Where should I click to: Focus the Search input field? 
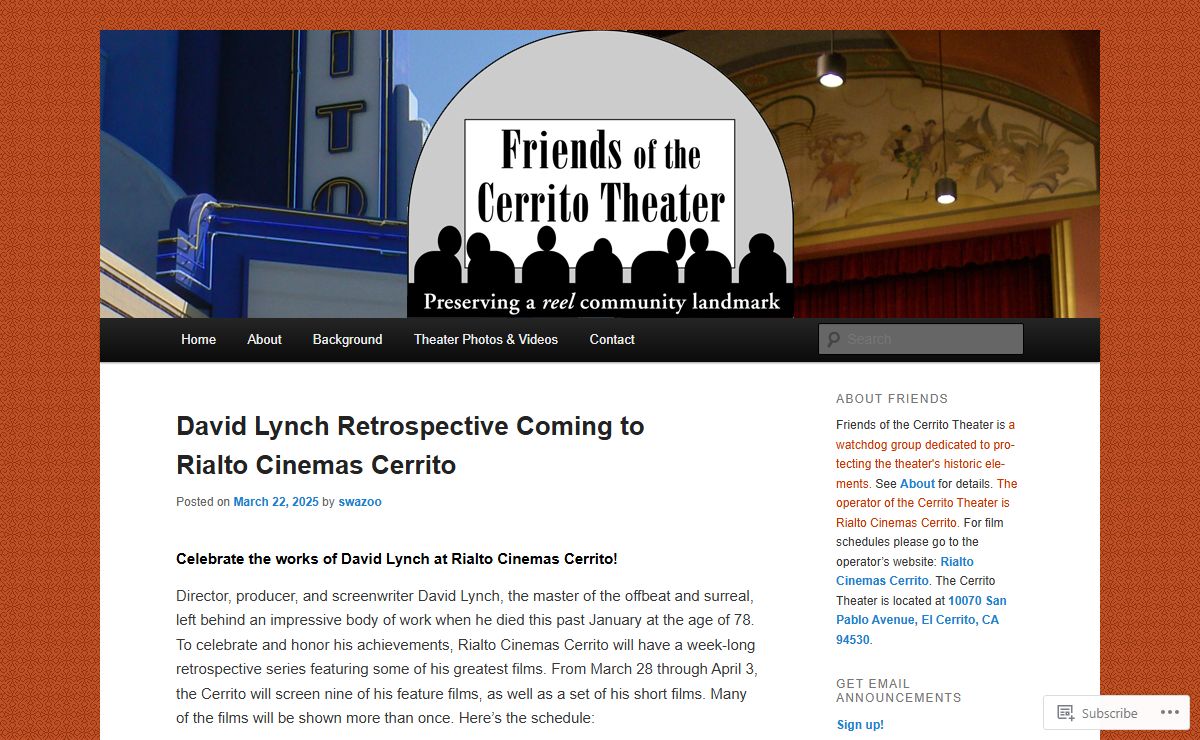(921, 339)
